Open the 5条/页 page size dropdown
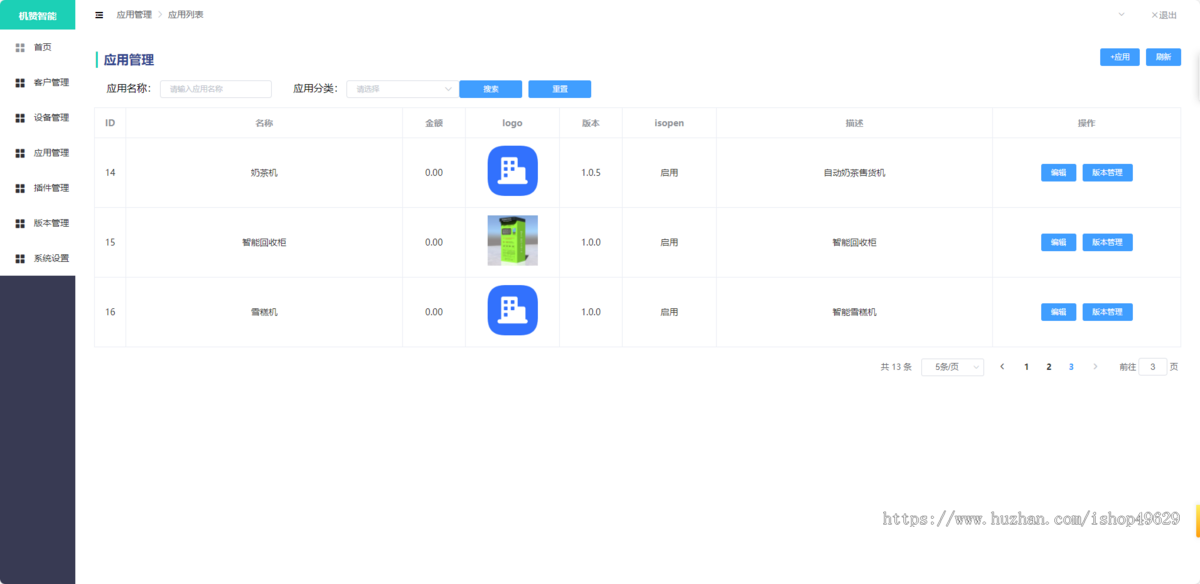Viewport: 1200px width, 584px height. click(952, 367)
